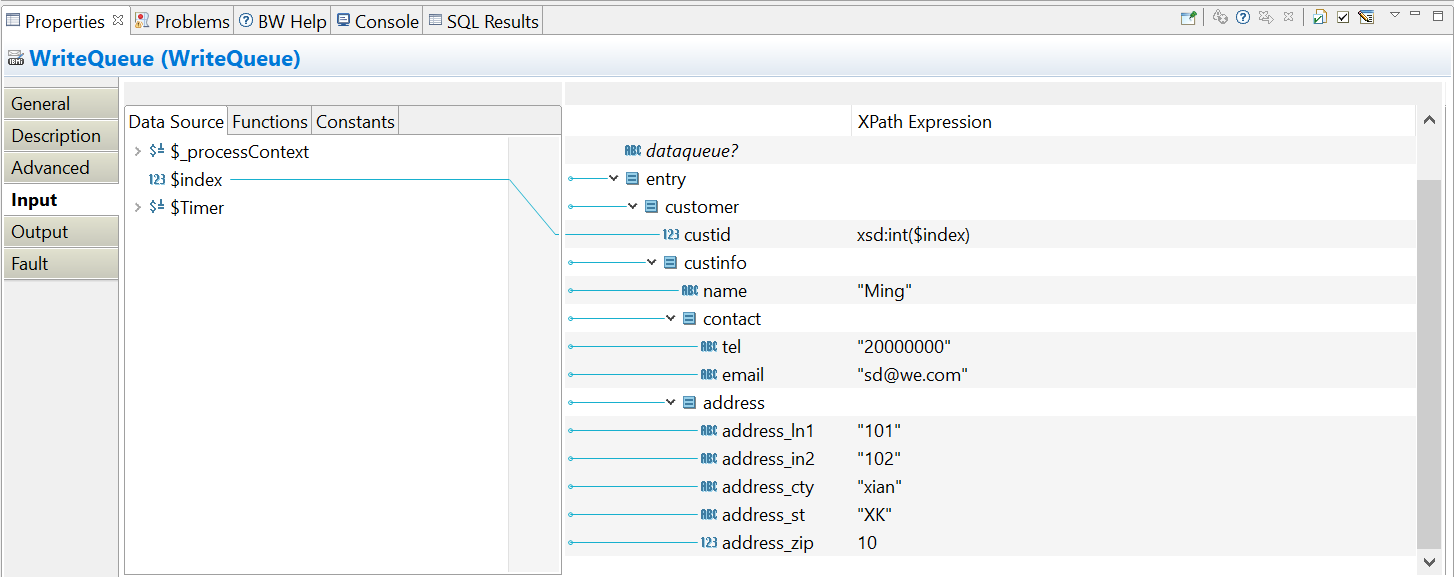Toggle the checkmark box in the toolbar
This screenshot has height=577, width=1454.
1343,17
